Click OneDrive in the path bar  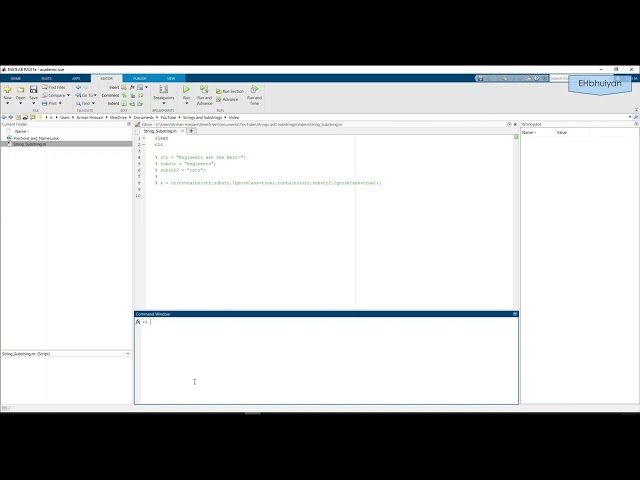[118, 117]
